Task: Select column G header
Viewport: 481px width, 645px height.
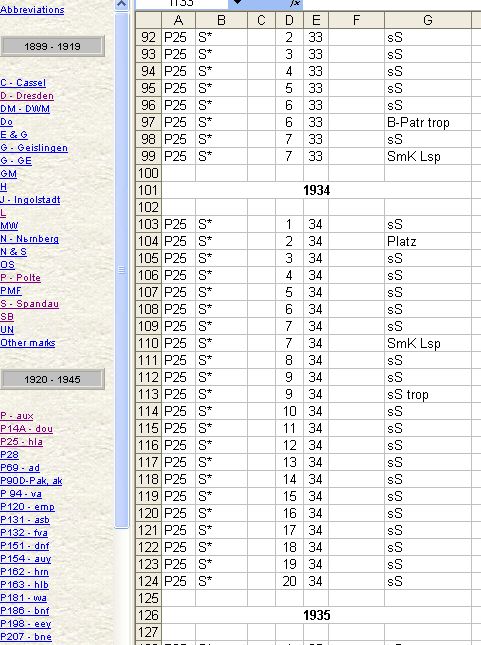Action: pyautogui.click(x=428, y=20)
